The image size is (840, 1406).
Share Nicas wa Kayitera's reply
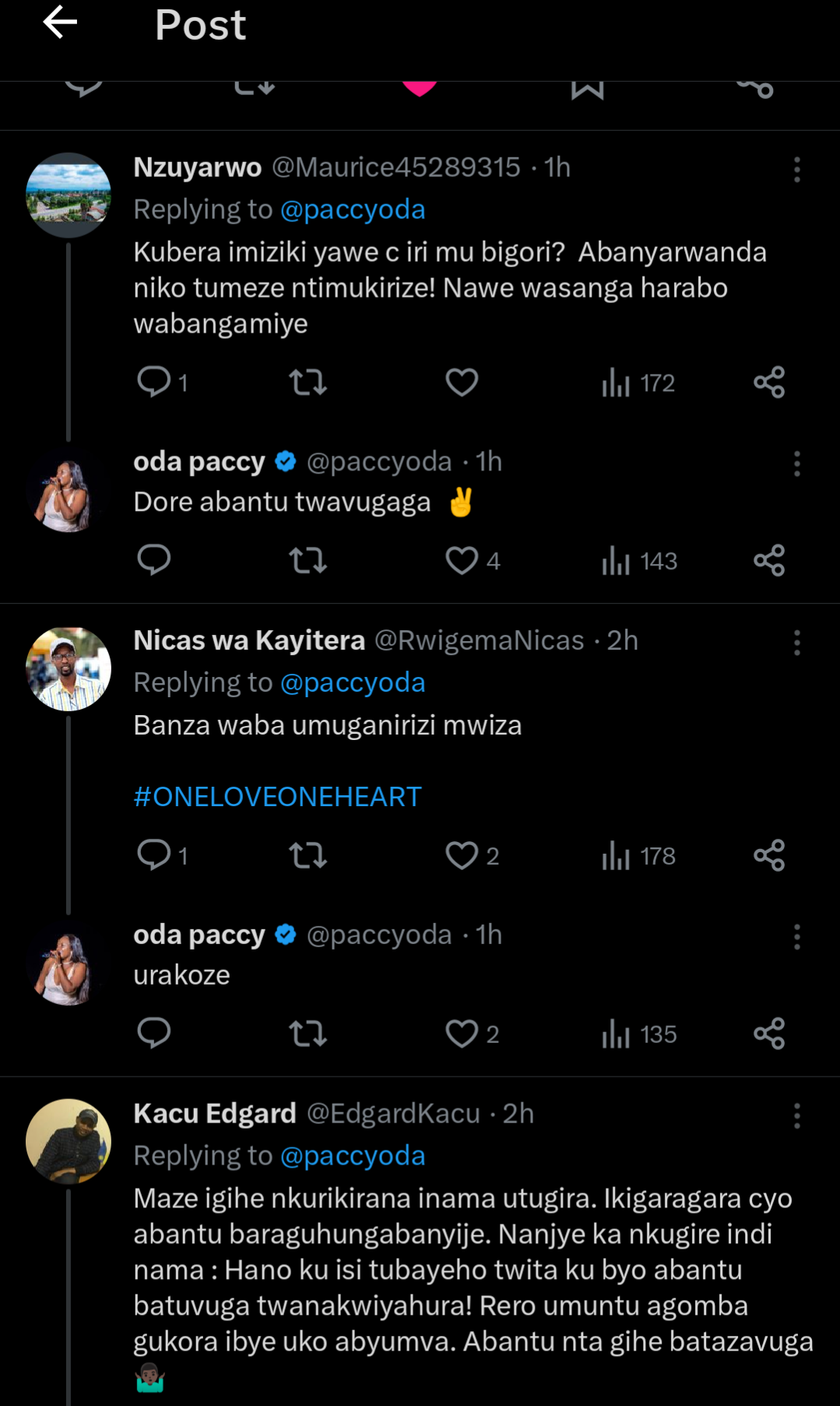click(769, 855)
